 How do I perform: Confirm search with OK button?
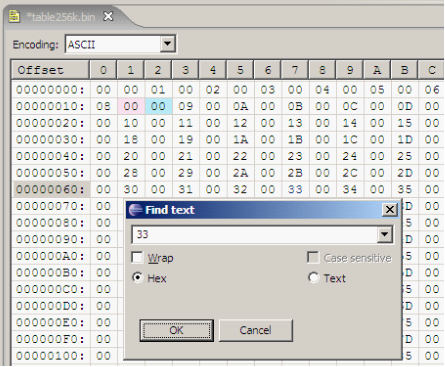(177, 330)
